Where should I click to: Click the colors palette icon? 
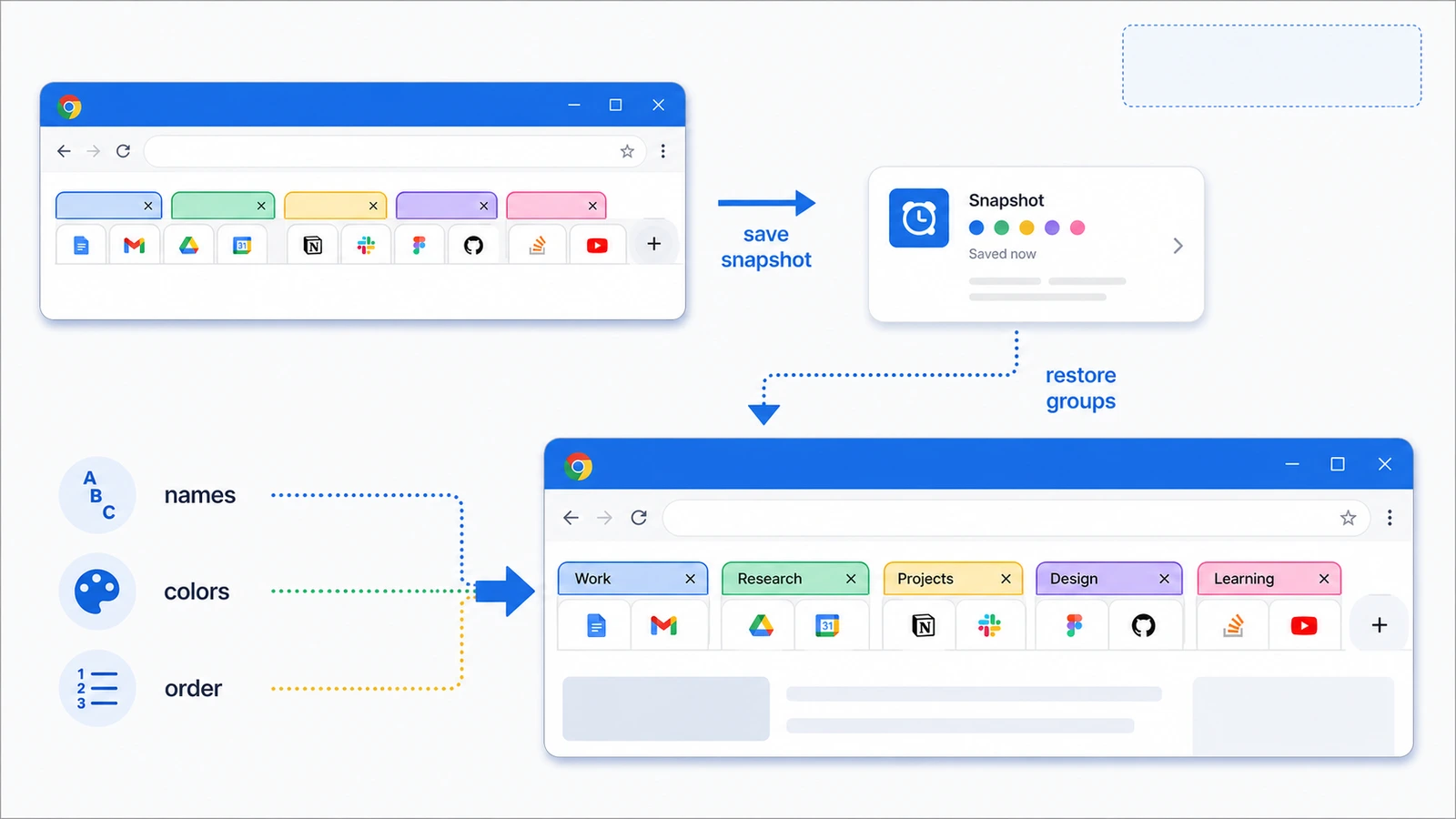[x=97, y=591]
